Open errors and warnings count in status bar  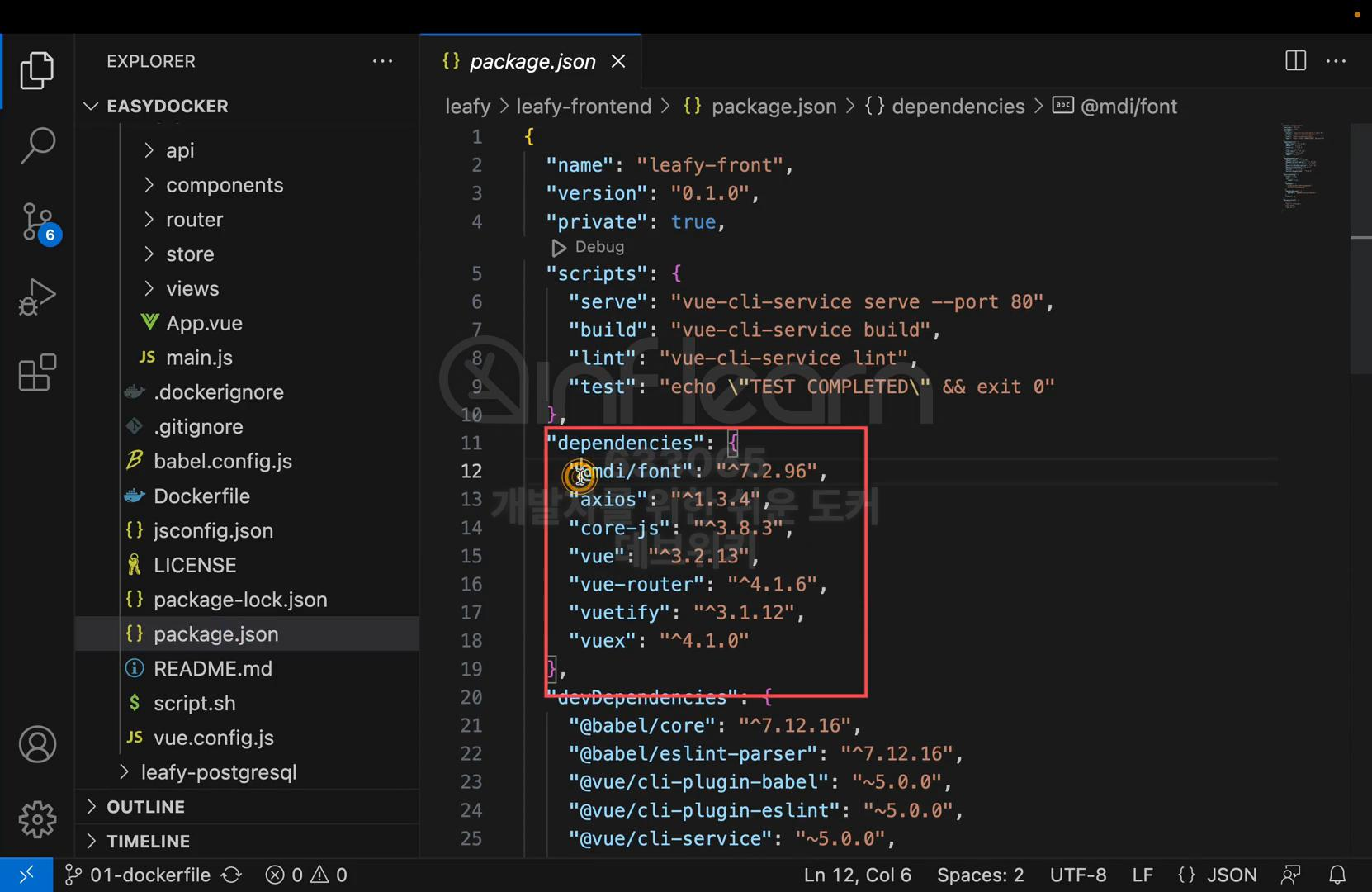(x=306, y=875)
